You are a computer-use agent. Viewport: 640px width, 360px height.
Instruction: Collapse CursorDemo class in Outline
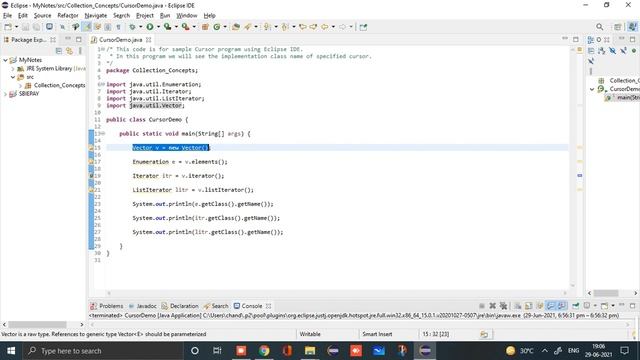[592, 89]
